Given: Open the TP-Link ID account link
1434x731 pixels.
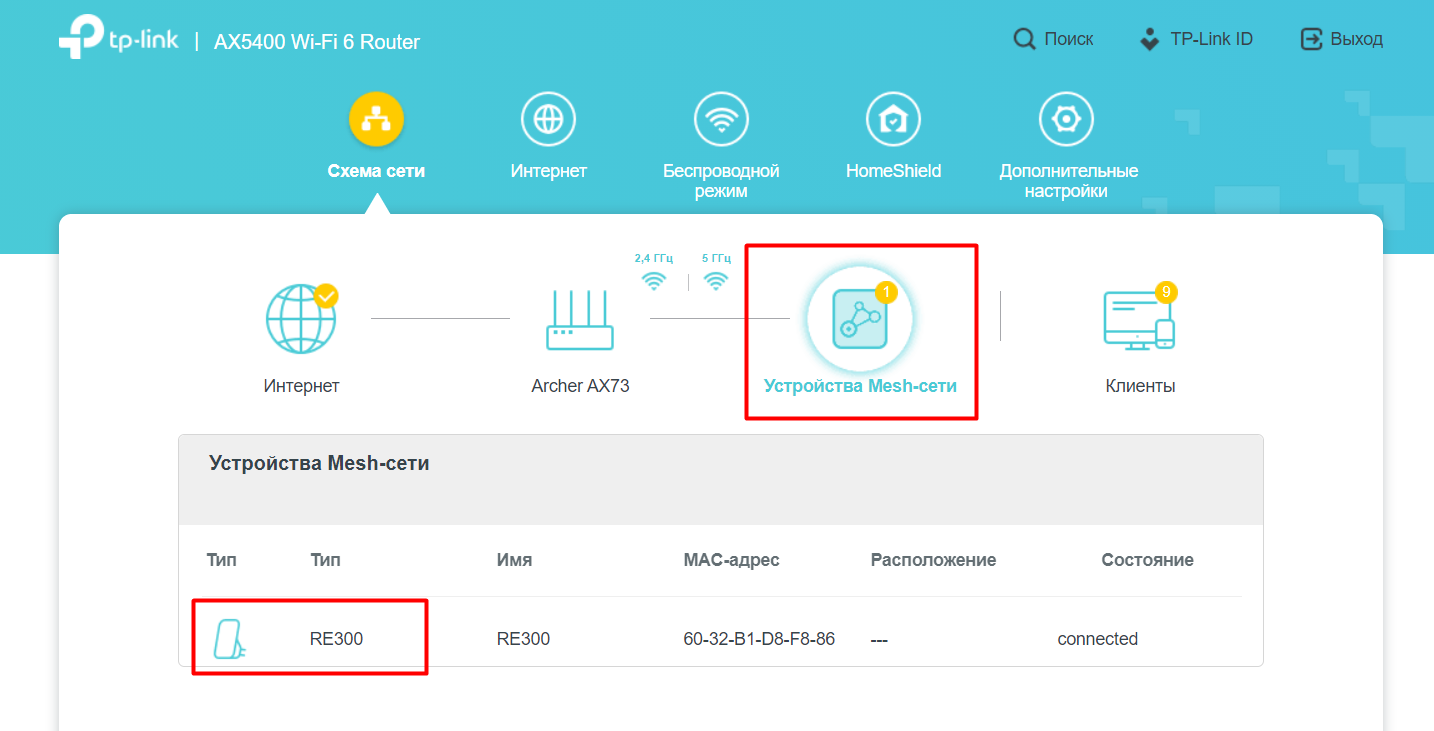Looking at the screenshot, I should (1196, 39).
